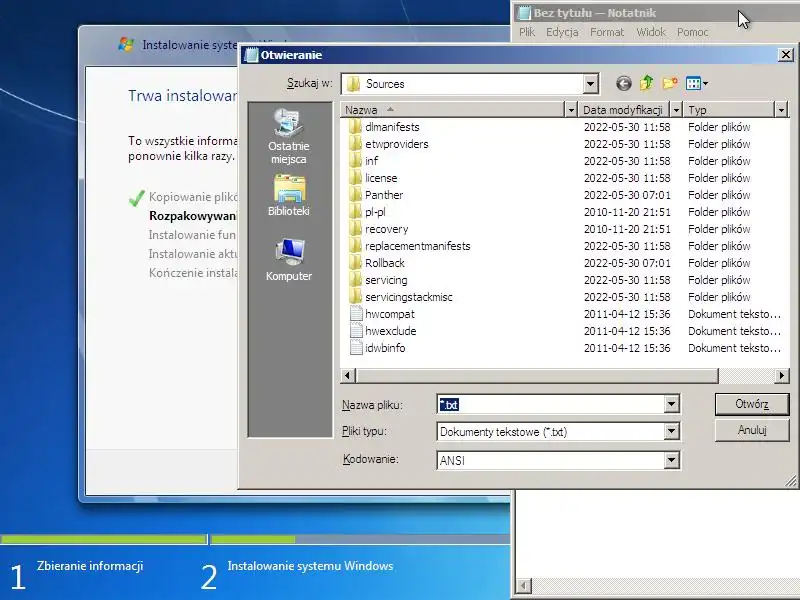Image resolution: width=800 pixels, height=600 pixels.
Task: Open the Pomoc menu in Notatnik
Action: point(692,32)
